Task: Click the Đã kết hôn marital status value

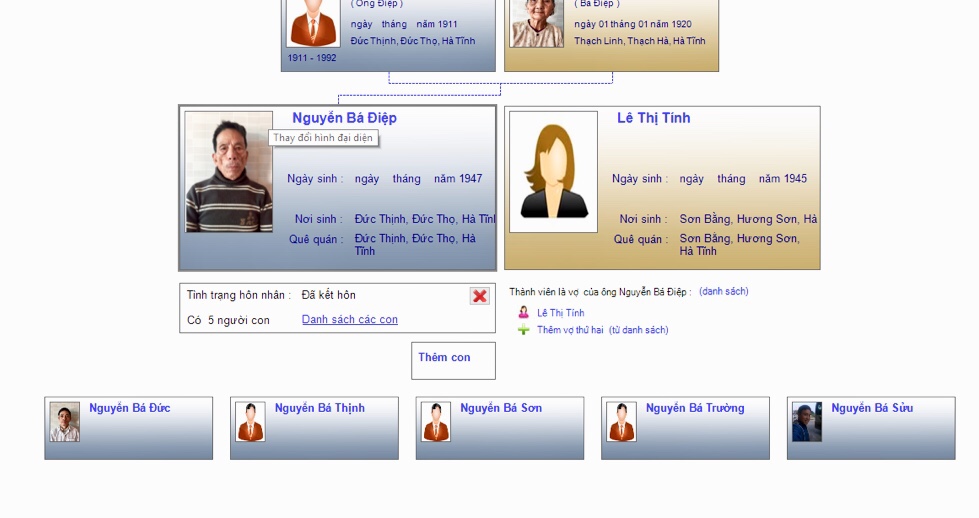Action: click(x=328, y=295)
